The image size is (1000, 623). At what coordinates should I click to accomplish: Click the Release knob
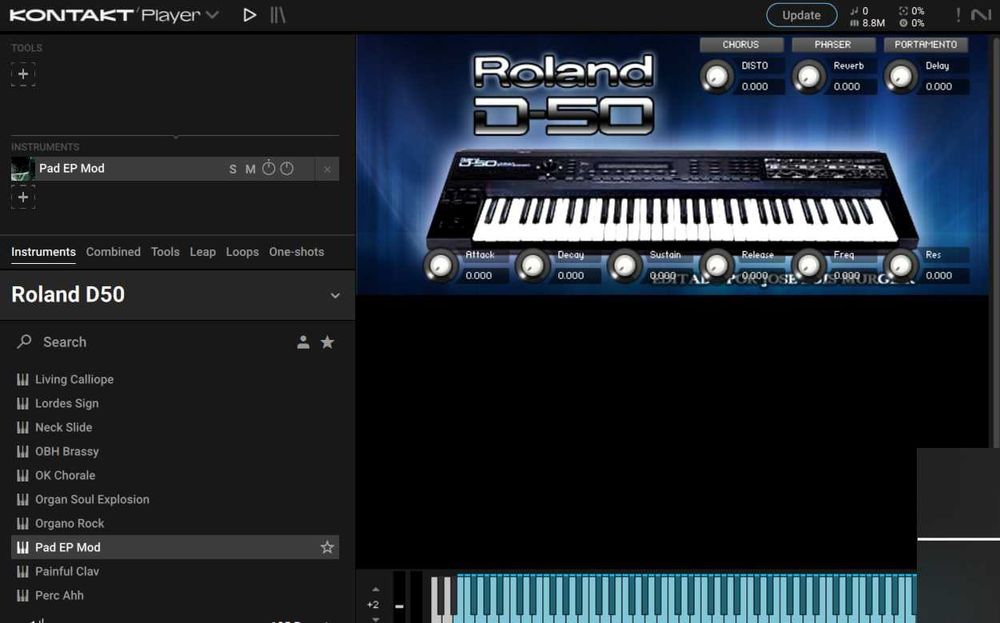click(716, 265)
